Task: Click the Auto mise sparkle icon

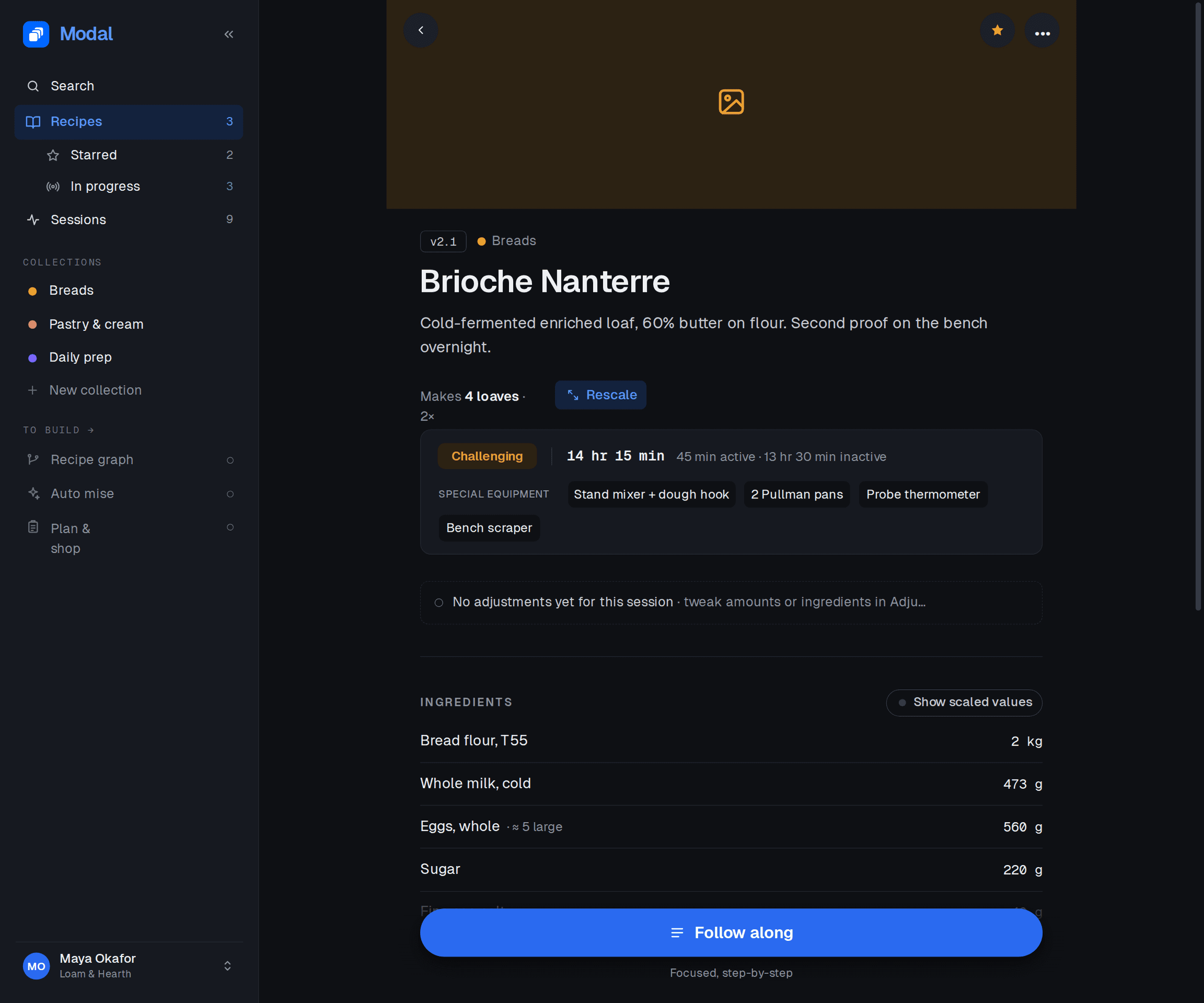Action: (33, 493)
